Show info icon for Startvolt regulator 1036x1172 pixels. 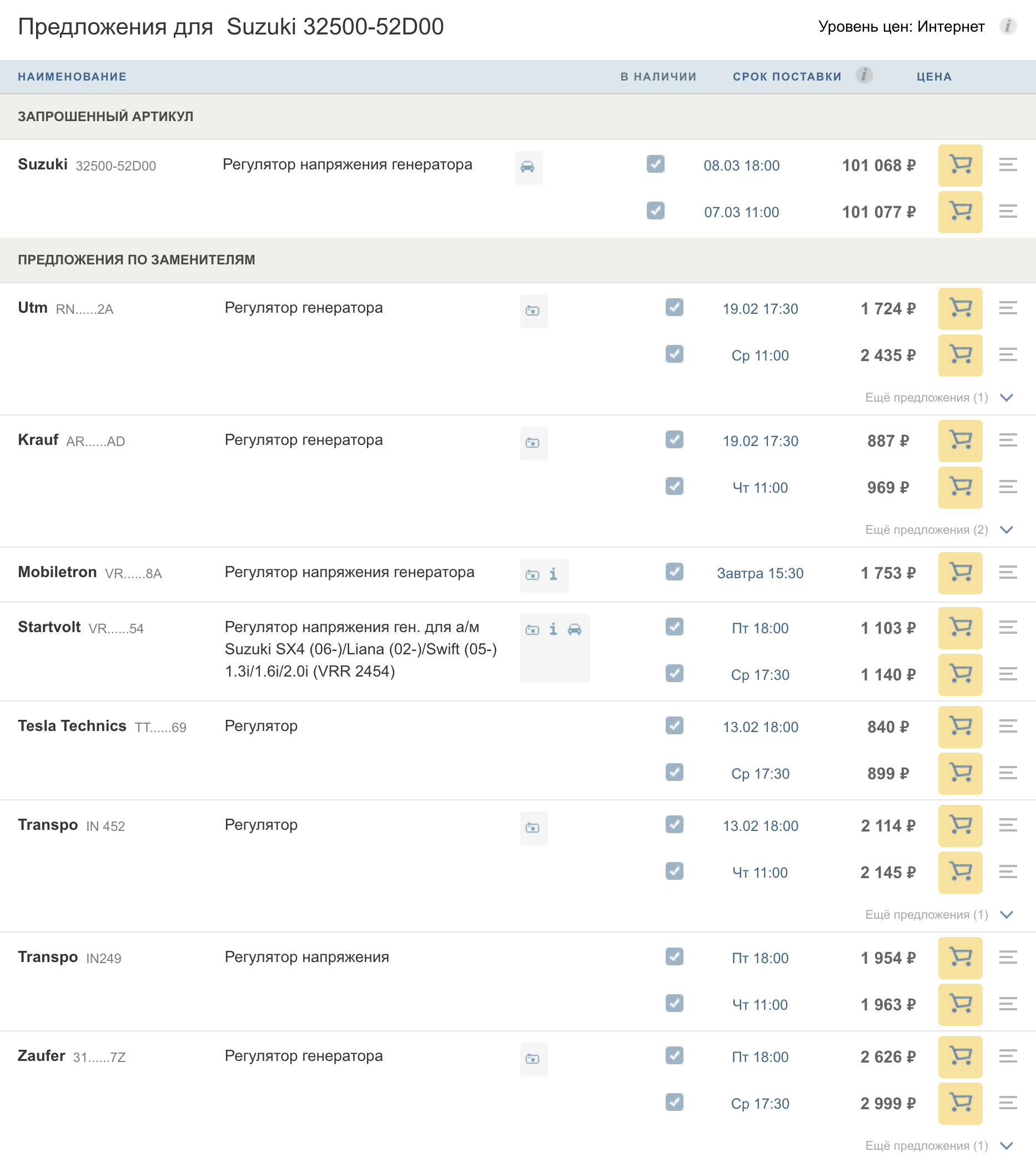point(553,629)
